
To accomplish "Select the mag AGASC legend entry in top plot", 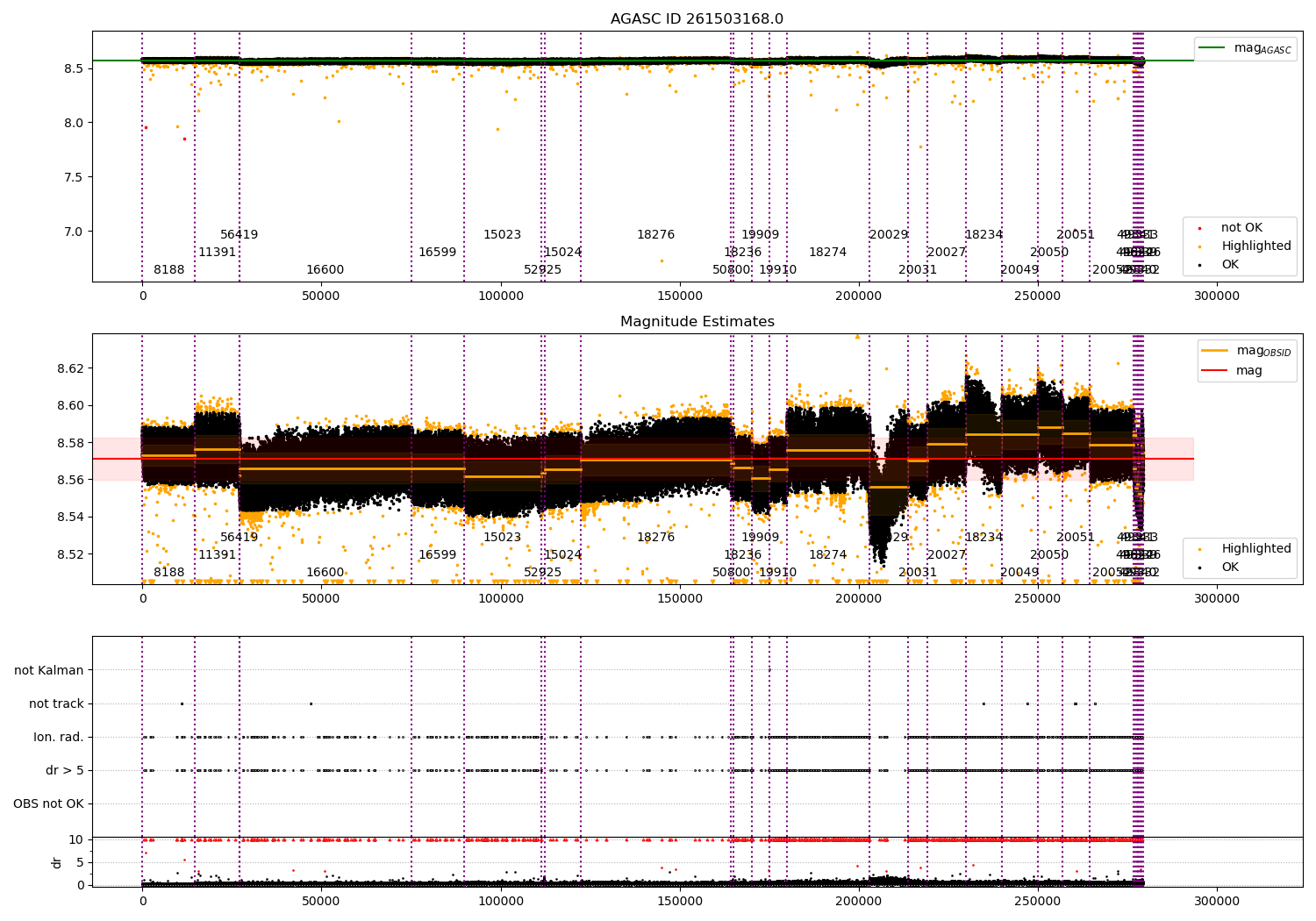I will 1245,48.
